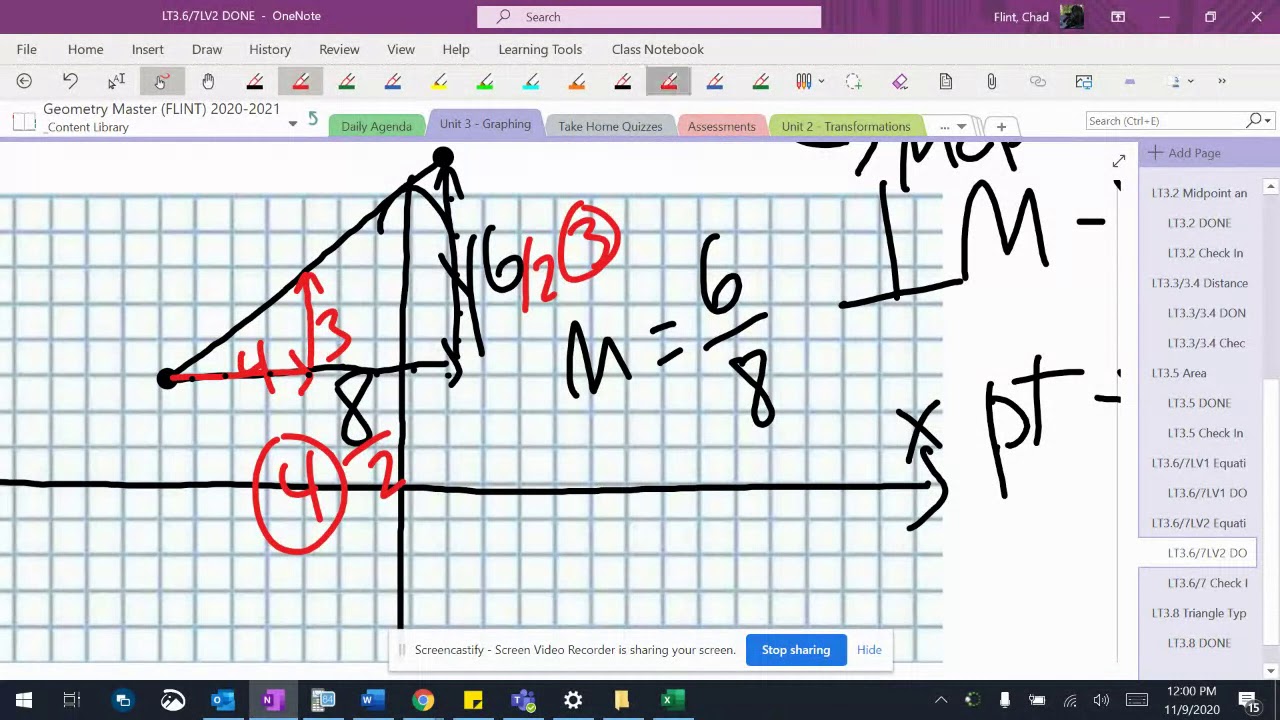Hide the Screencastify sharing bar

click(869, 650)
